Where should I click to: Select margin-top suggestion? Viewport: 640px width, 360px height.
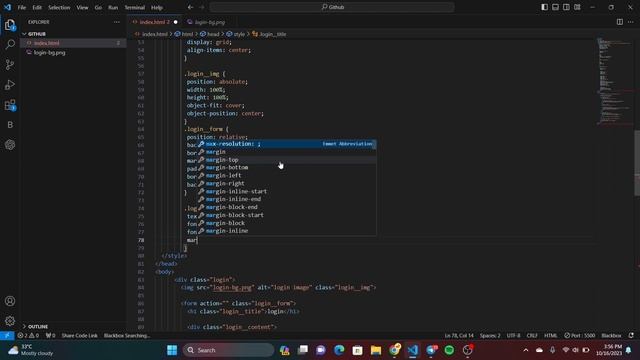coord(287,160)
